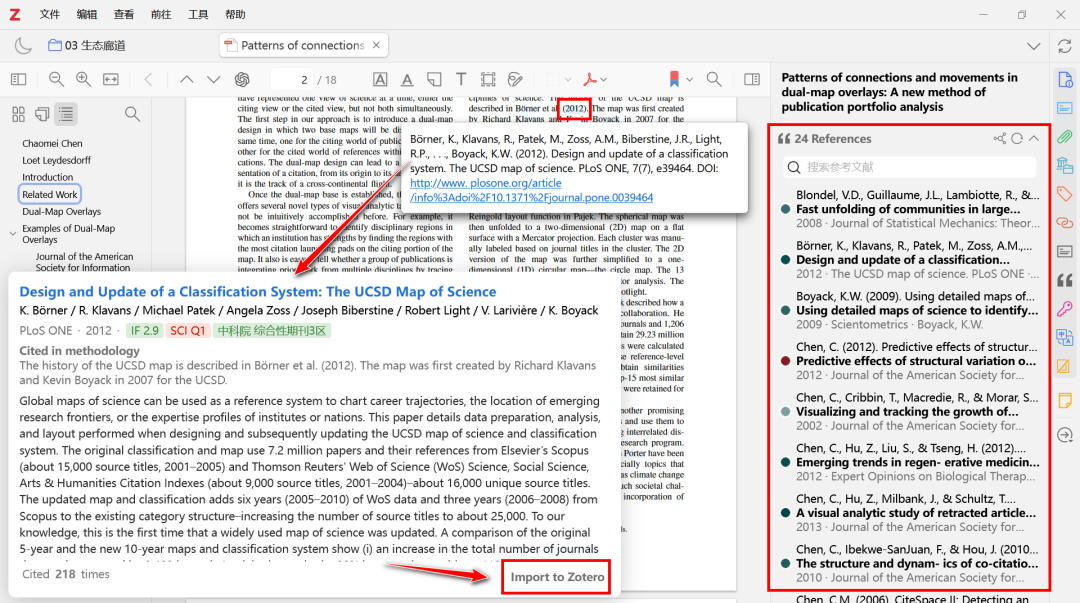Viewport: 1080px width, 603px height.
Task: Expand the tab list dropdown chevron
Action: pyautogui.click(x=1033, y=46)
